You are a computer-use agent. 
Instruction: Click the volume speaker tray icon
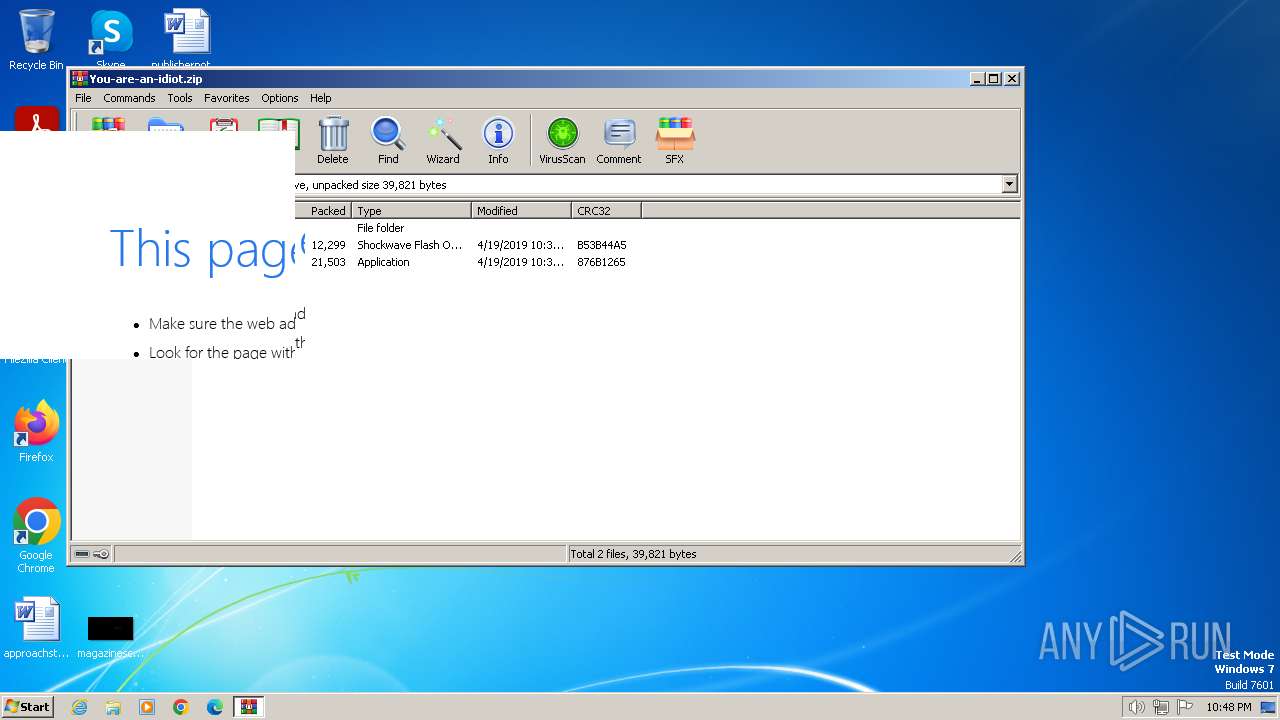1136,707
